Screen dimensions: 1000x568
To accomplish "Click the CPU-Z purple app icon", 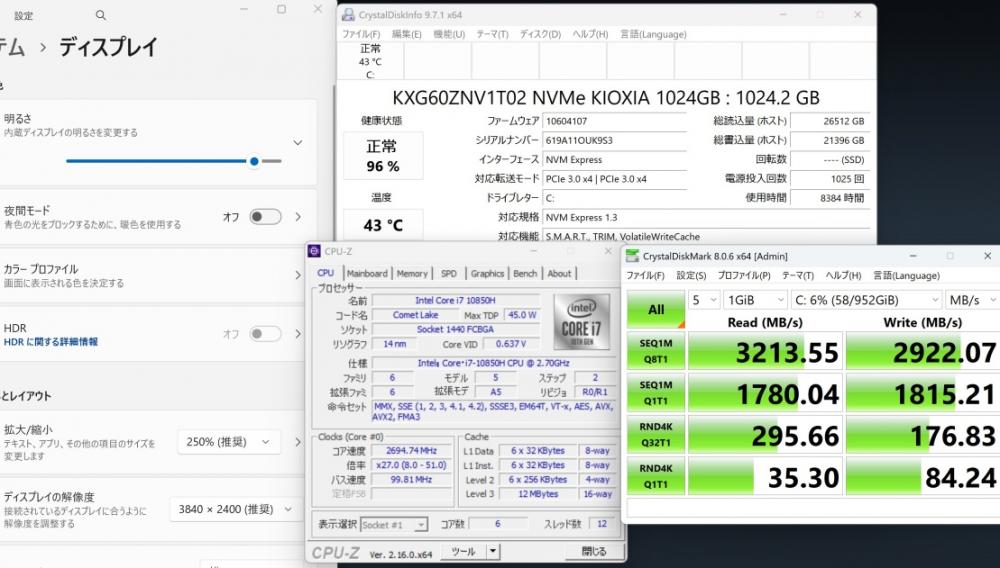I will click(314, 251).
